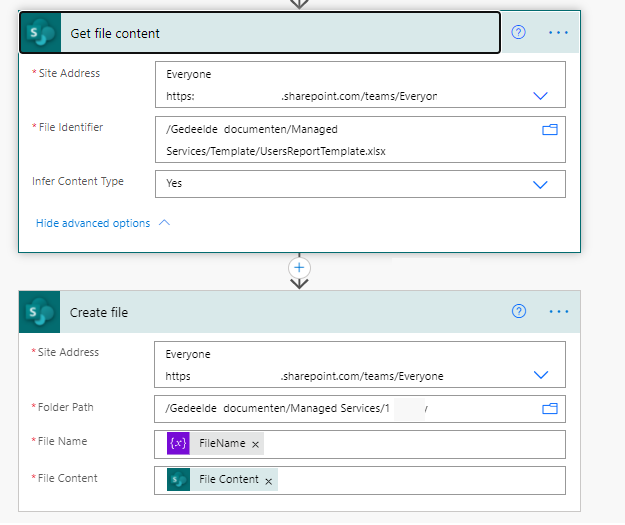The width and height of the screenshot is (625, 525).
Task: Expand Site Address dropdown in Get file content
Action: pyautogui.click(x=541, y=96)
